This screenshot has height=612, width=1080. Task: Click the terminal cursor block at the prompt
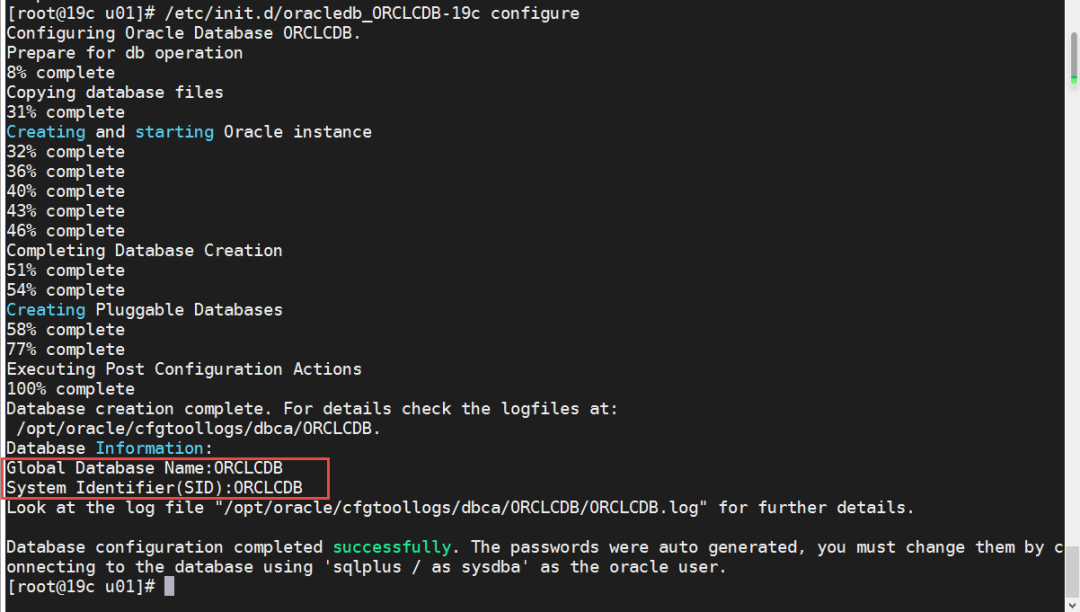[x=169, y=586]
